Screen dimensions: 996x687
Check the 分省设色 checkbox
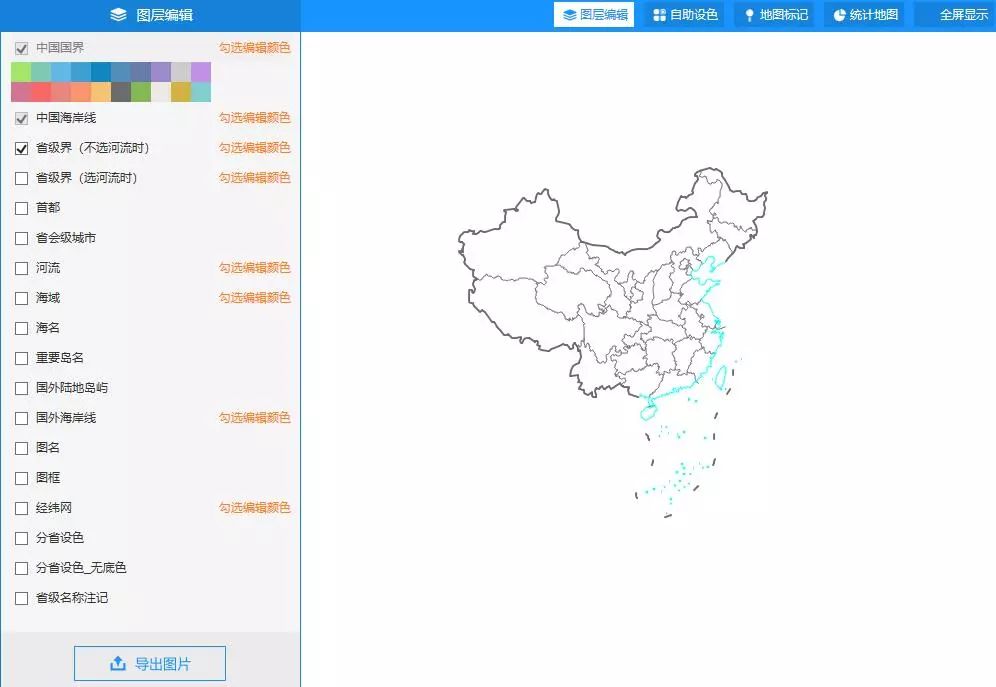[x=22, y=538]
